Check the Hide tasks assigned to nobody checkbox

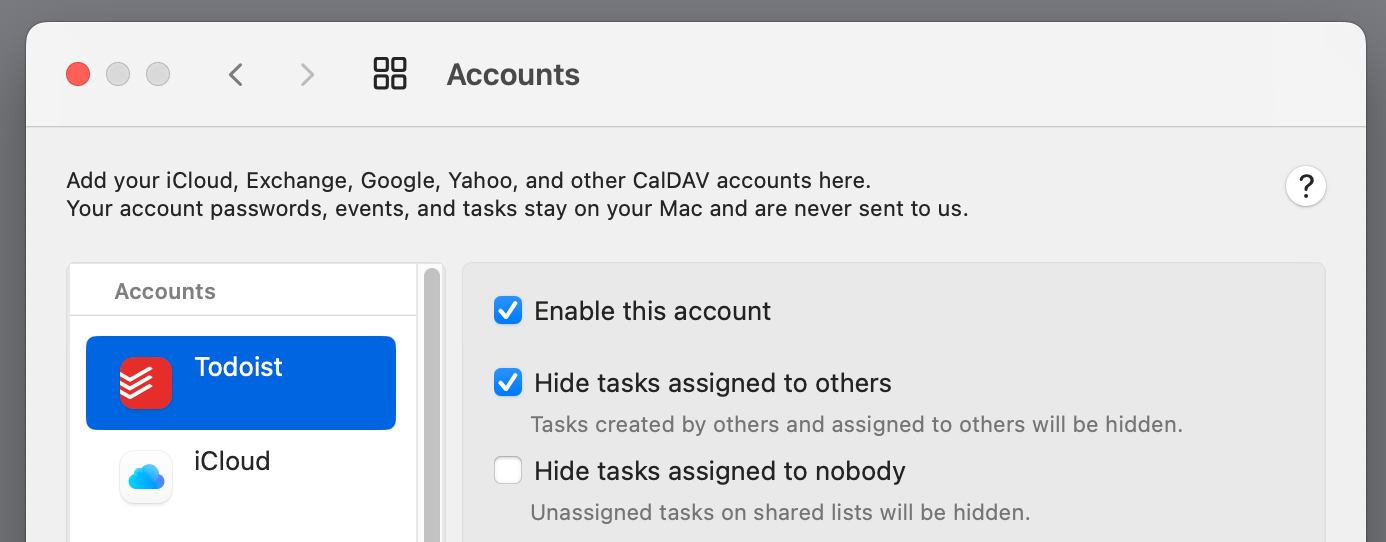point(508,470)
